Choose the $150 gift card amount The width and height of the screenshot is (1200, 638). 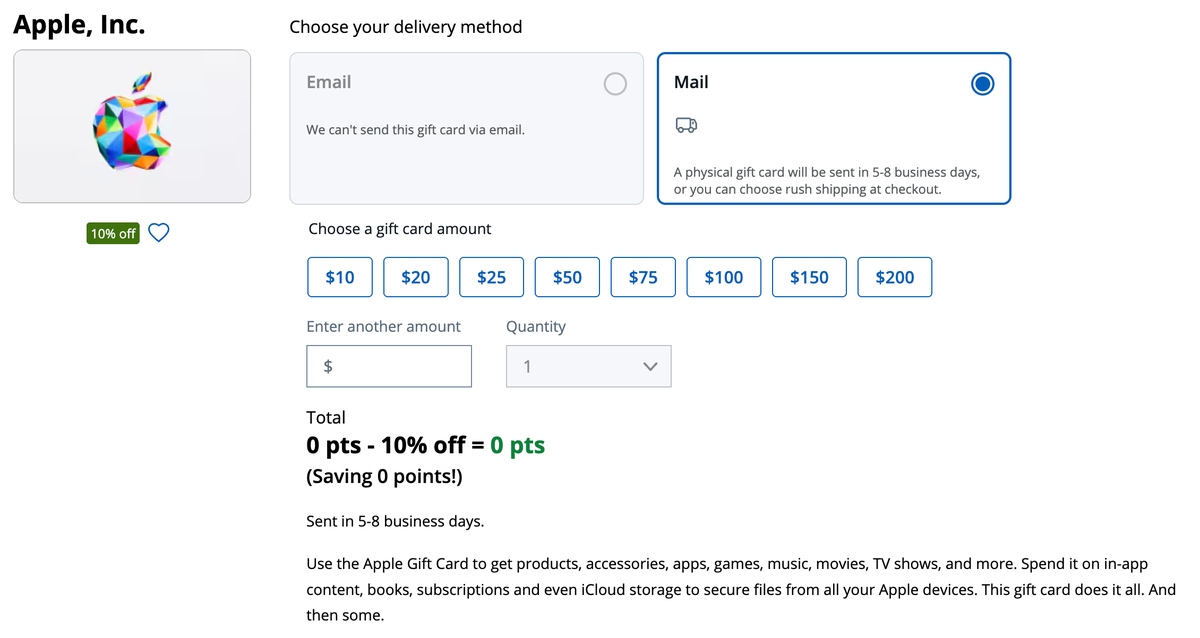point(809,277)
